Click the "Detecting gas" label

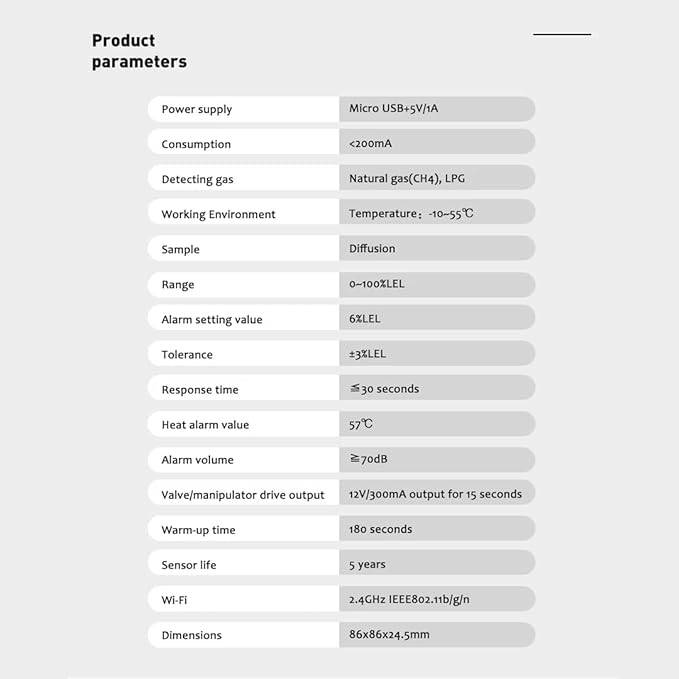197,179
